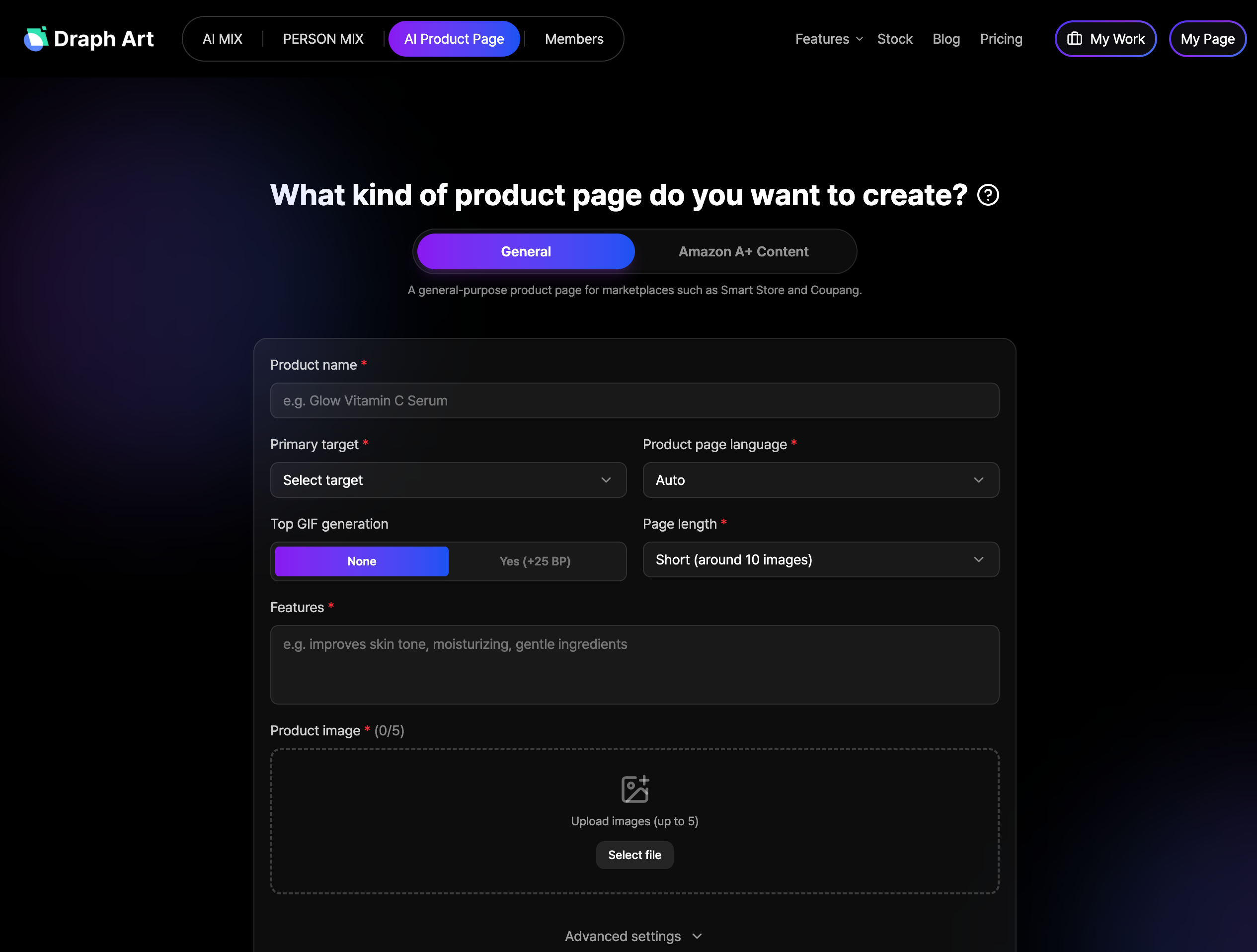Screen dimensions: 1257x952
Task: Click the general-purpose product page description text
Action: click(635, 290)
